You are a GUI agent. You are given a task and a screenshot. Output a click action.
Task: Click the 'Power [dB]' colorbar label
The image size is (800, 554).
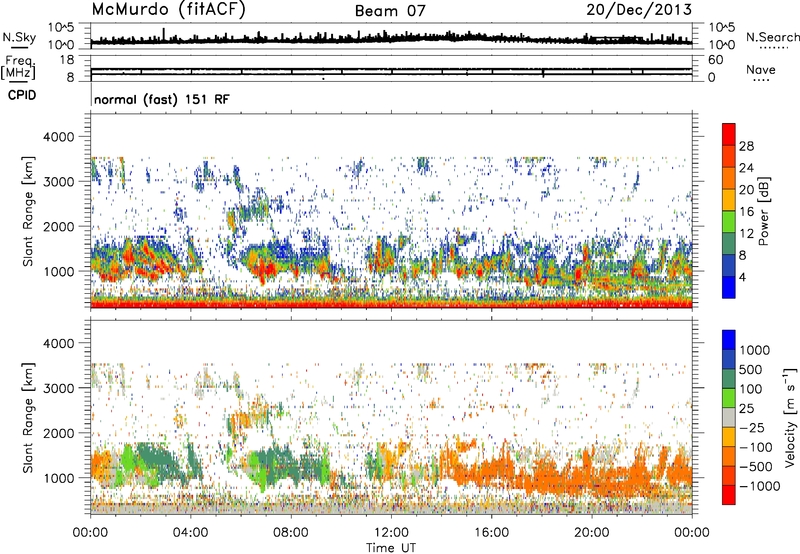pyautogui.click(x=763, y=211)
